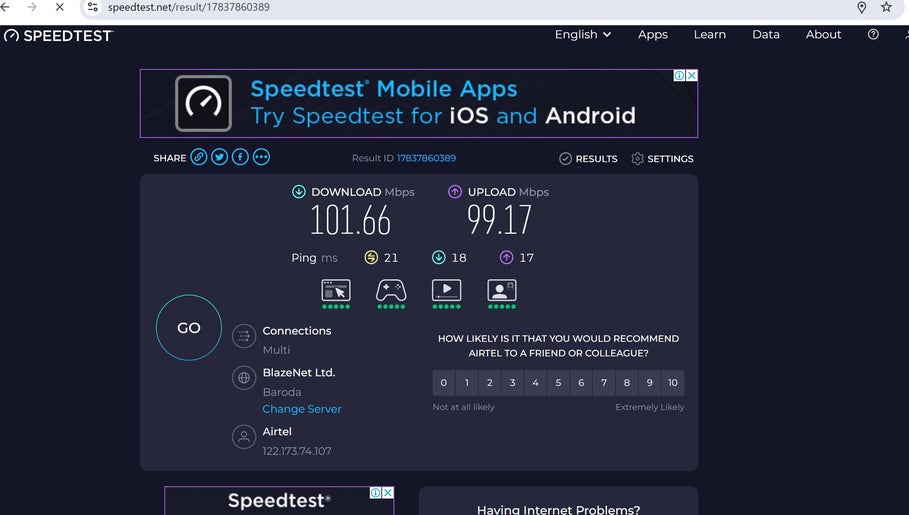Image resolution: width=909 pixels, height=515 pixels.
Task: Rate recommendation score 4
Action: click(x=535, y=383)
